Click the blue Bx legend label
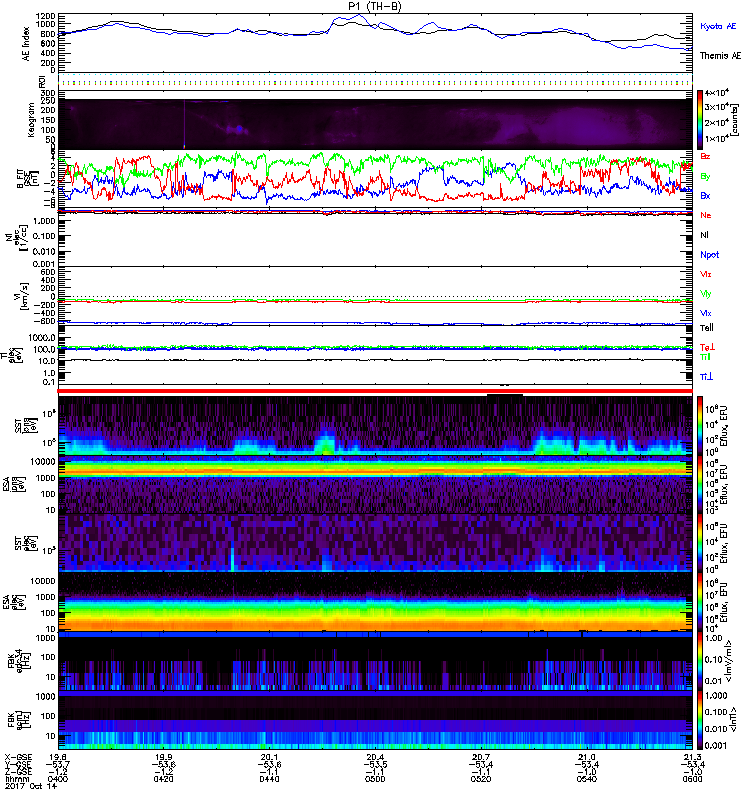 [705, 195]
